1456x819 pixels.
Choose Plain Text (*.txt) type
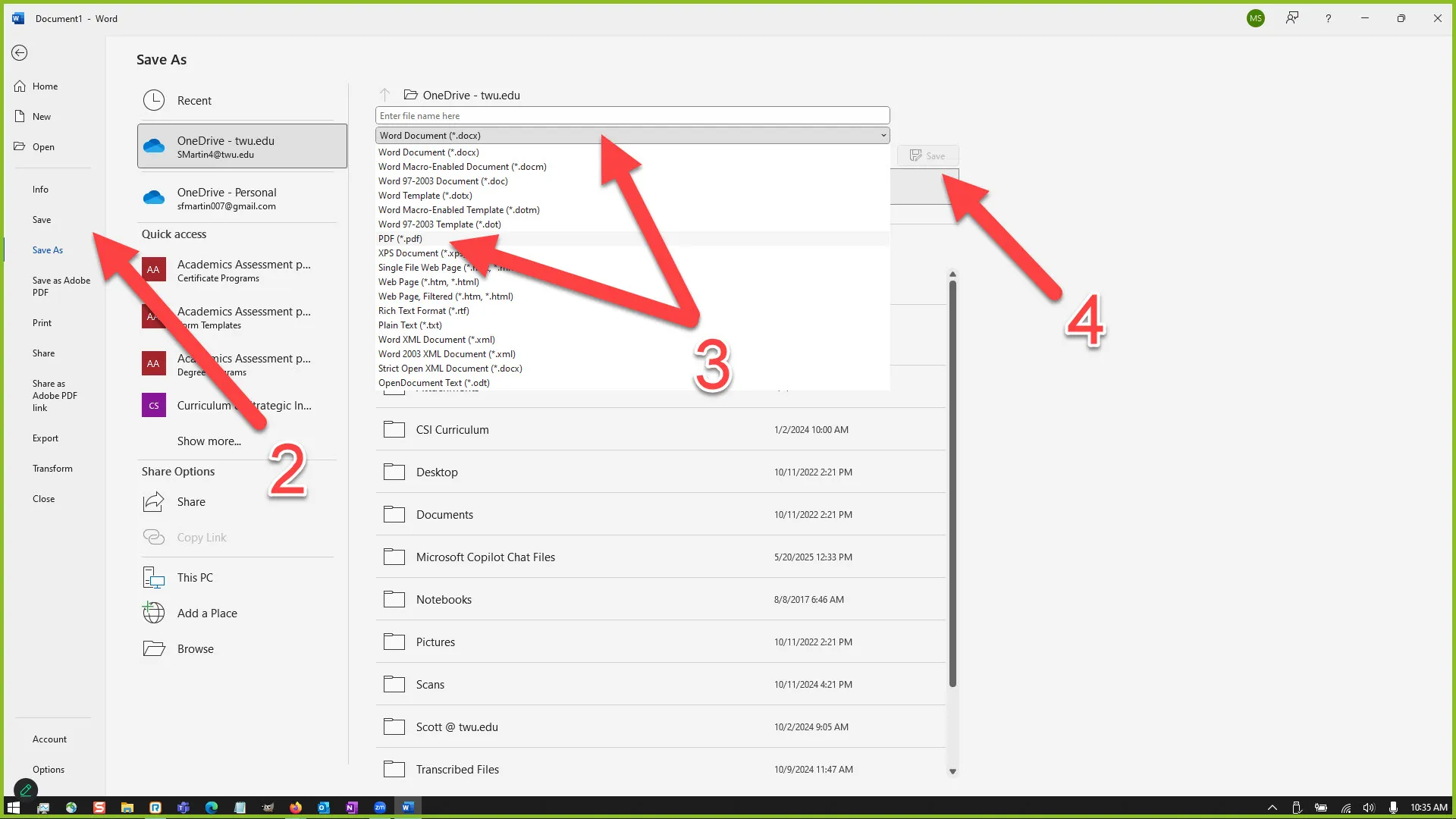click(x=632, y=325)
